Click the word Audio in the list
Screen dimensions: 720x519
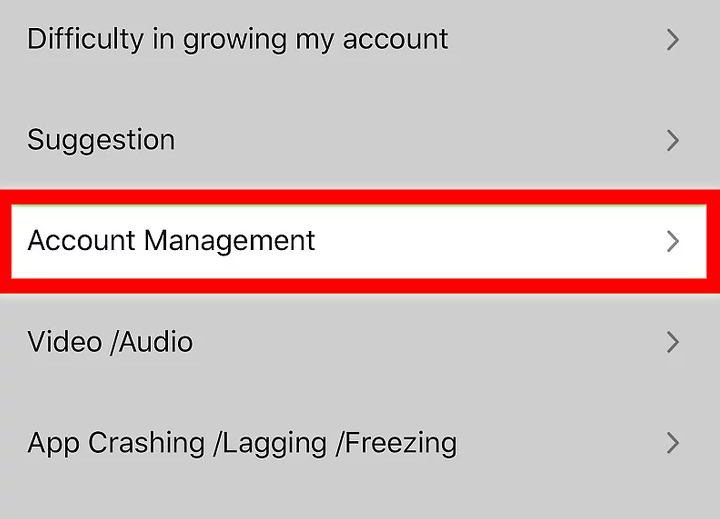(x=155, y=342)
